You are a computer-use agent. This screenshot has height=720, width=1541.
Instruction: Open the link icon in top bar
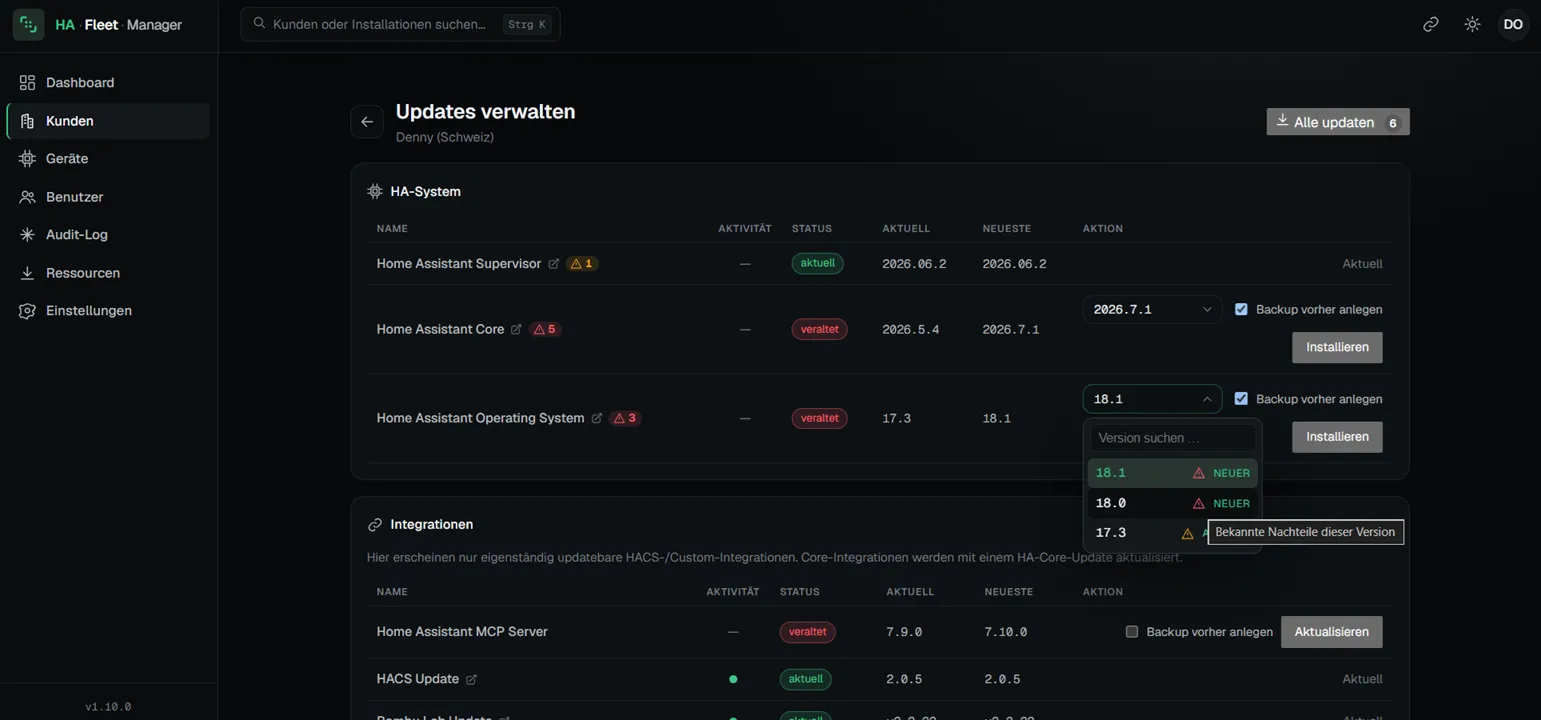(x=1431, y=24)
